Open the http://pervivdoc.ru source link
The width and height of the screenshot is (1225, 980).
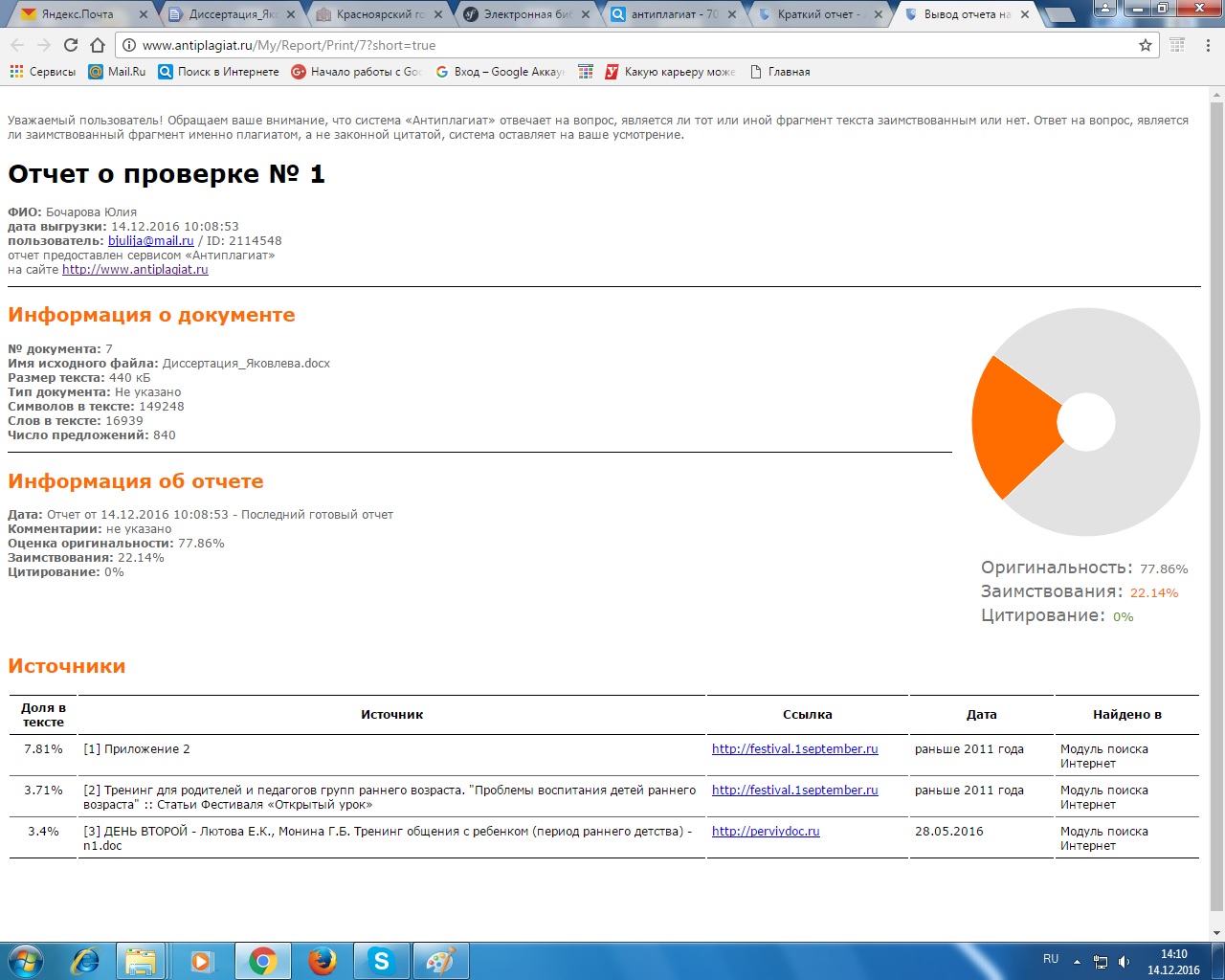pos(766,832)
